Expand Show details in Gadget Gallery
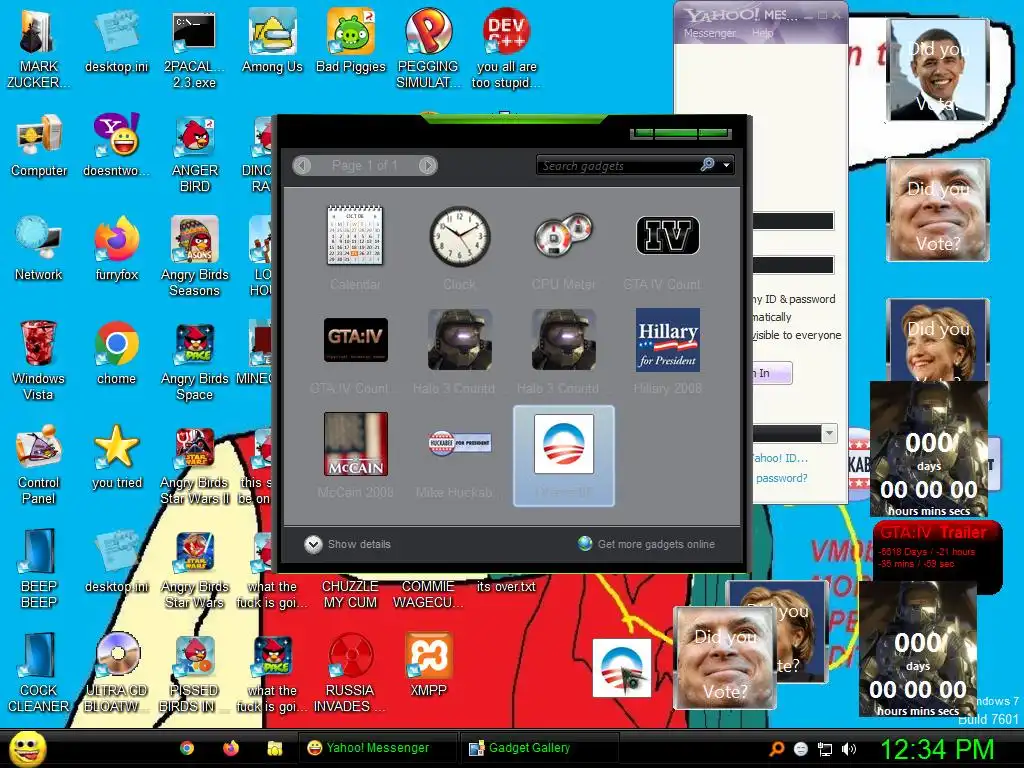1024x768 pixels. coord(347,544)
